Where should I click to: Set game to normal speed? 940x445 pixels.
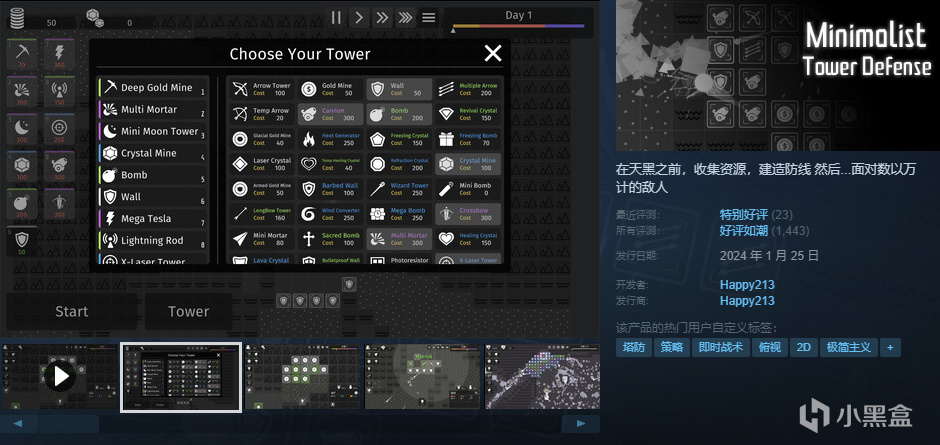(359, 17)
